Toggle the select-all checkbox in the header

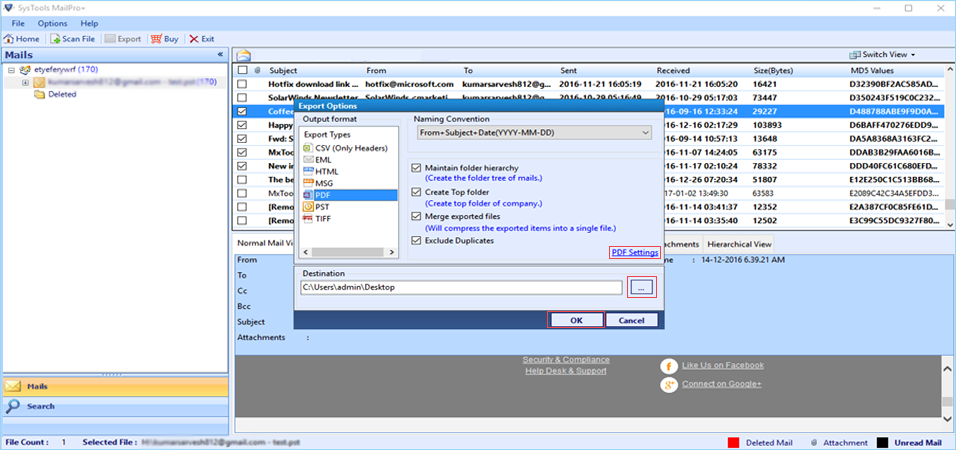coord(243,70)
